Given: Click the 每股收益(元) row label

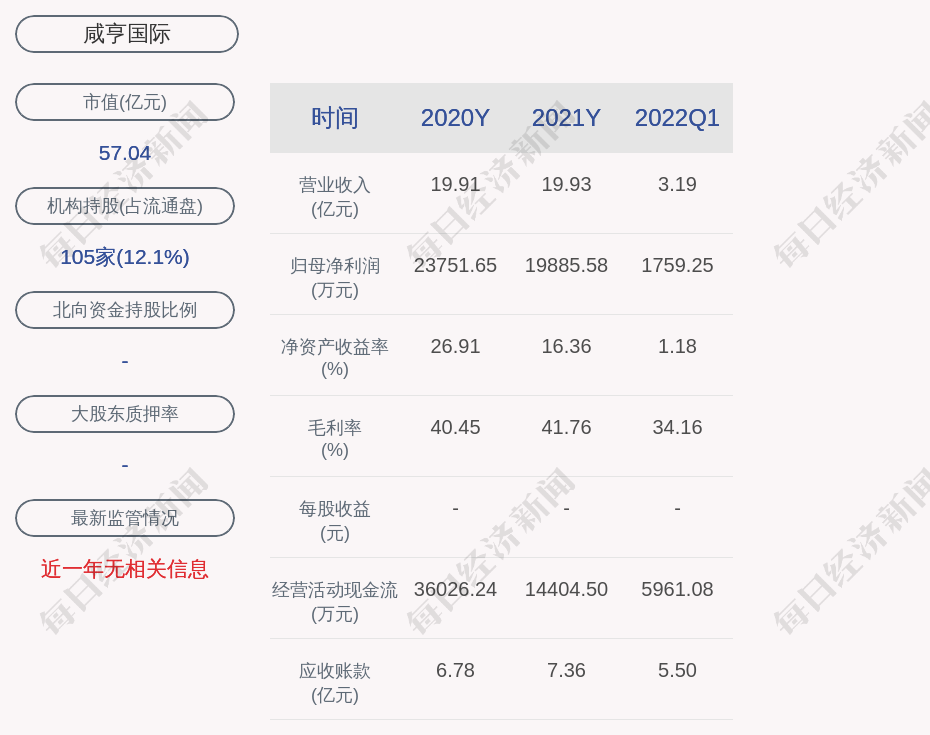Looking at the screenshot, I should [x=335, y=520].
